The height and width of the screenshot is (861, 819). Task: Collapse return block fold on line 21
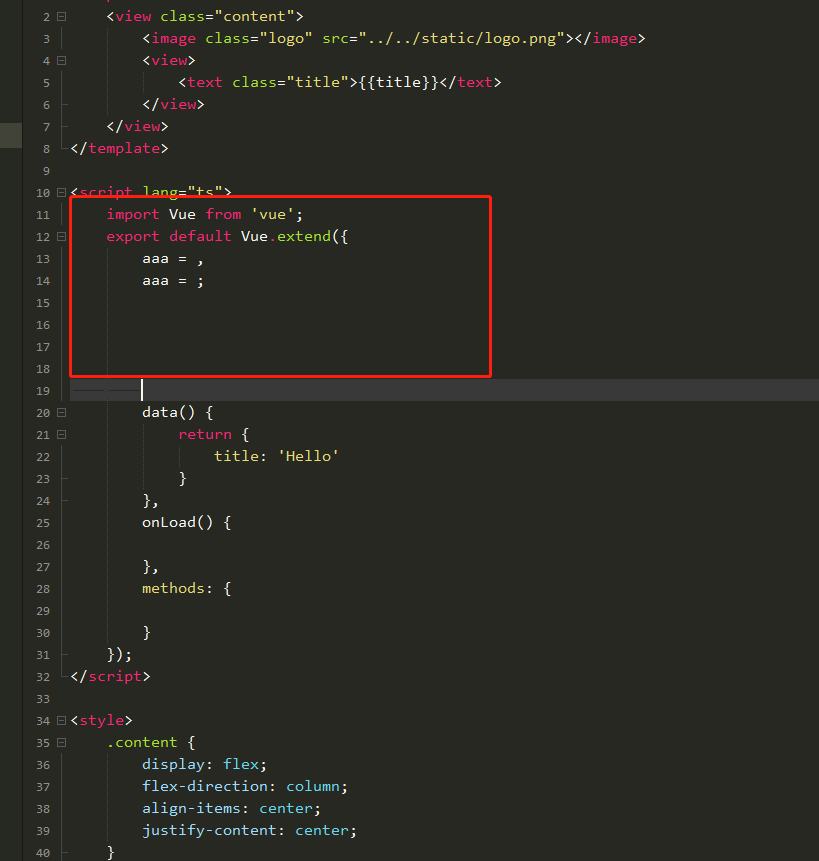pos(61,434)
